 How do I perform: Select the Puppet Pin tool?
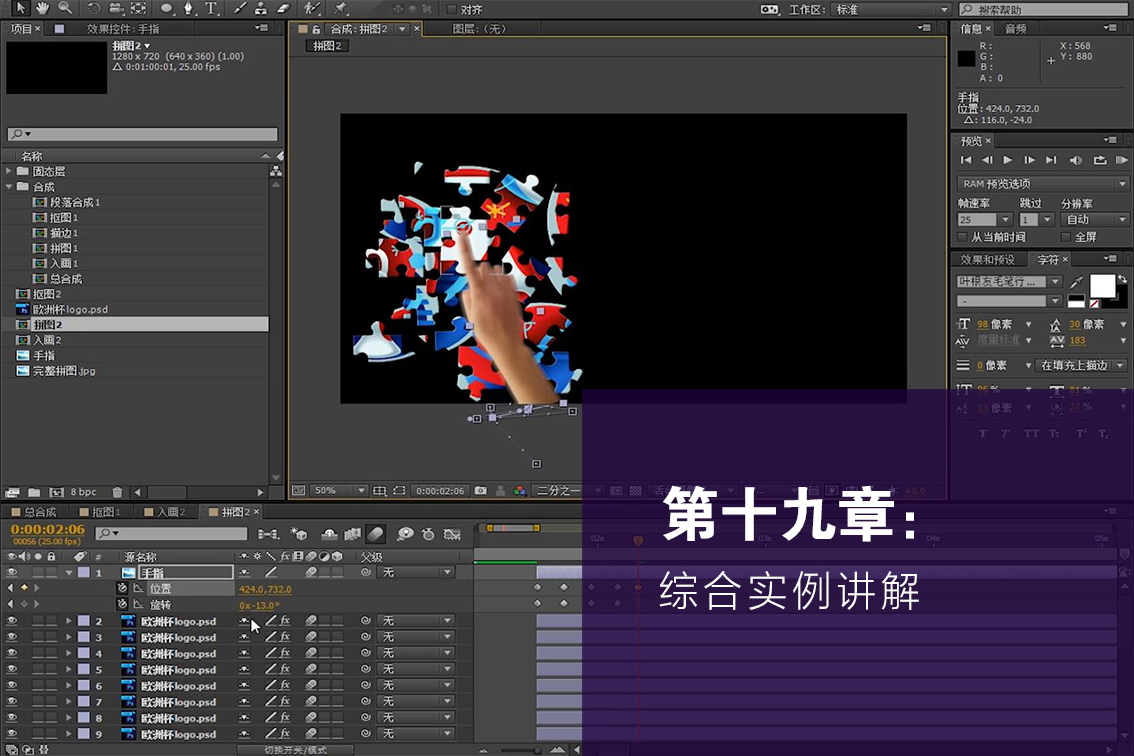click(341, 9)
